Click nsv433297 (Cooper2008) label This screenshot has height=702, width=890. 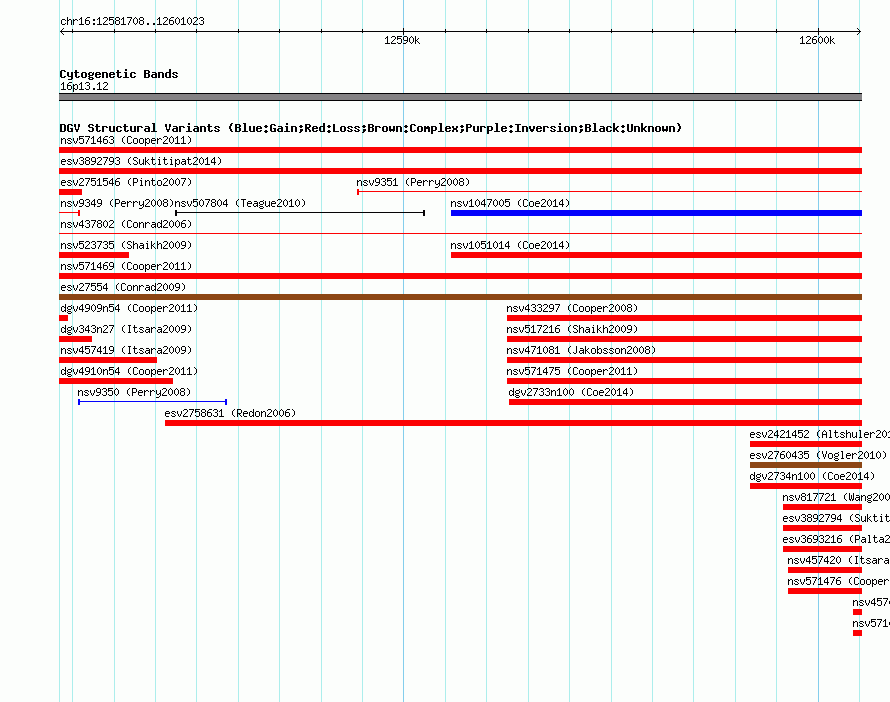[572, 308]
